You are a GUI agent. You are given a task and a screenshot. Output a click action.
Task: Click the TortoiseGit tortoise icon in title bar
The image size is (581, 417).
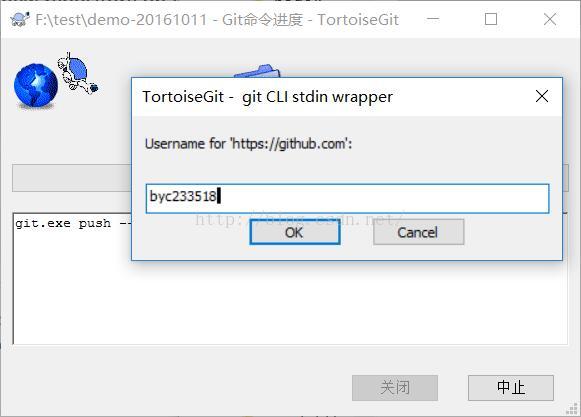pyautogui.click(x=20, y=19)
